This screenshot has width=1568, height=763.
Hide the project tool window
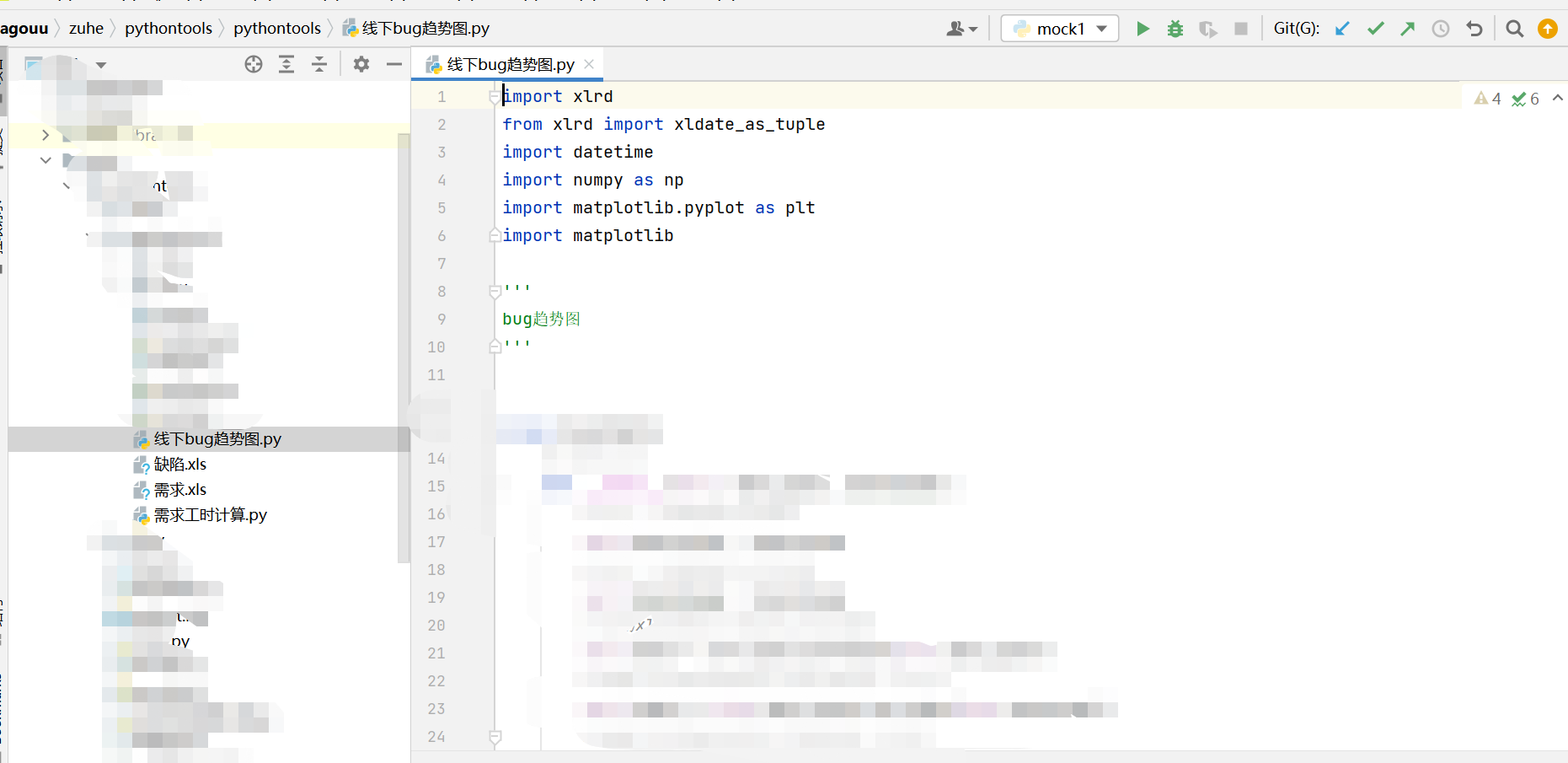pyautogui.click(x=393, y=64)
